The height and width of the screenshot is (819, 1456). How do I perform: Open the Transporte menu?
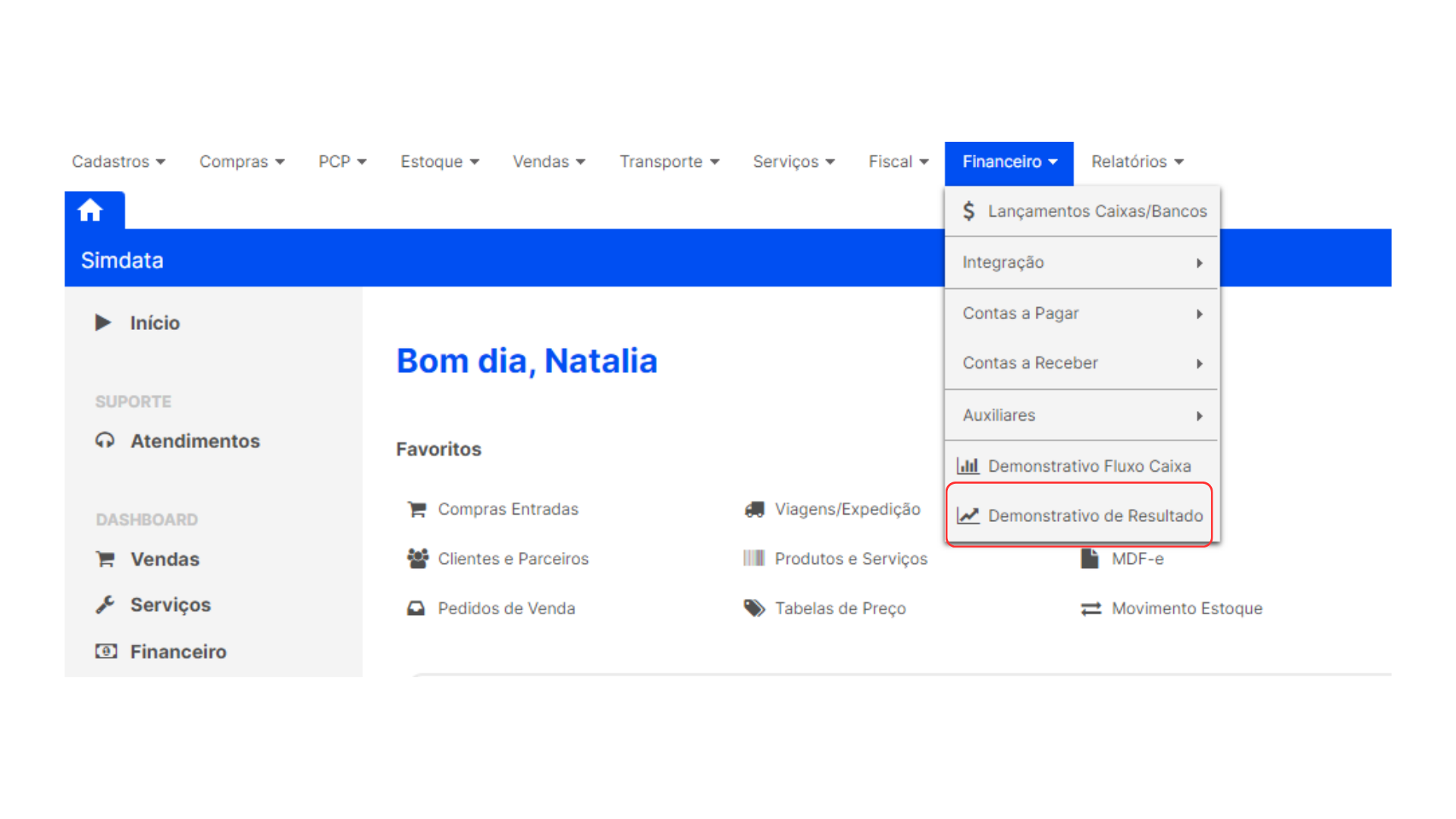click(668, 162)
